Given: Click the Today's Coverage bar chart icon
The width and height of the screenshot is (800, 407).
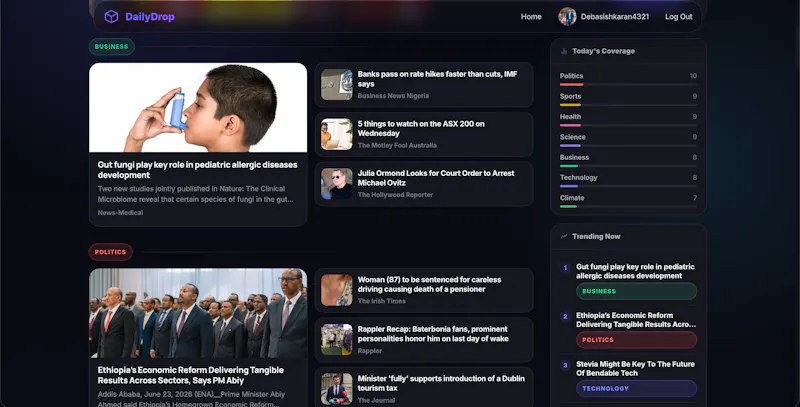Looking at the screenshot, I should pyautogui.click(x=564, y=51).
